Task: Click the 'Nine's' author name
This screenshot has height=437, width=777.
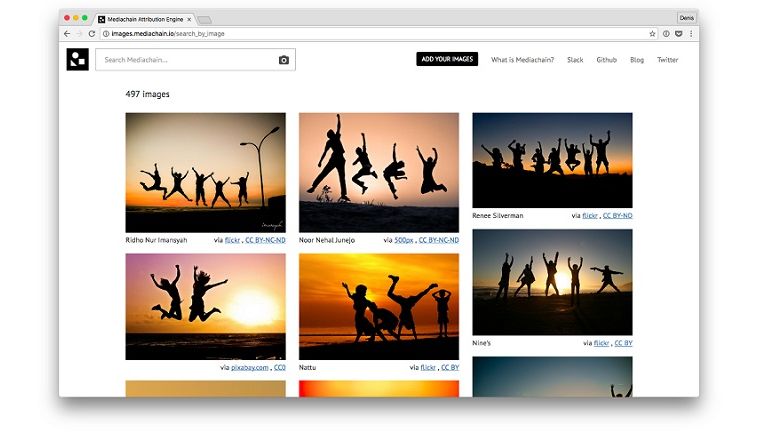Action: 481,343
